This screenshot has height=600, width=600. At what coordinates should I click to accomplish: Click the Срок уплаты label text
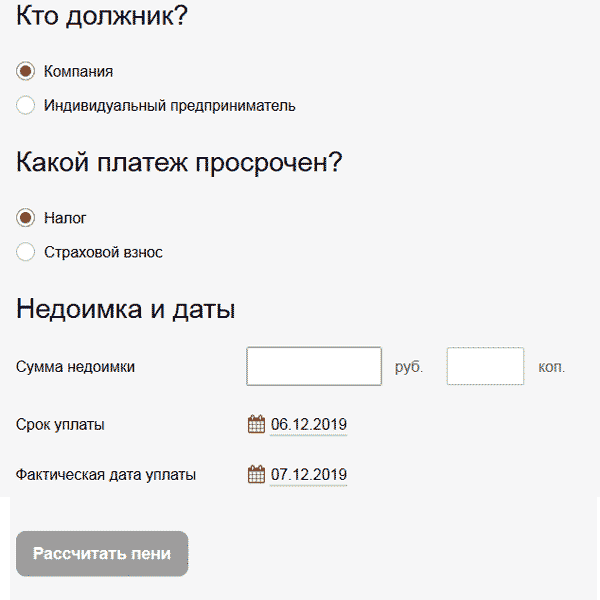click(x=60, y=424)
